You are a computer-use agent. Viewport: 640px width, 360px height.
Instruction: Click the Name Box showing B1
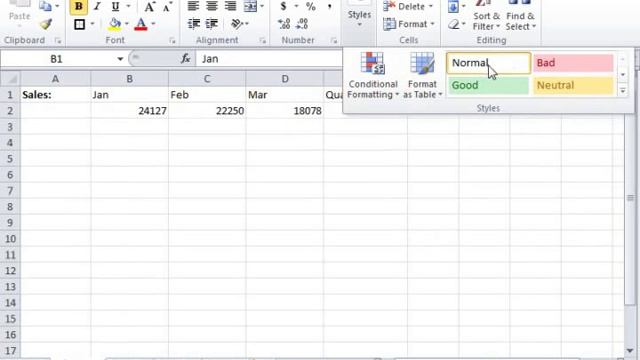pos(56,59)
